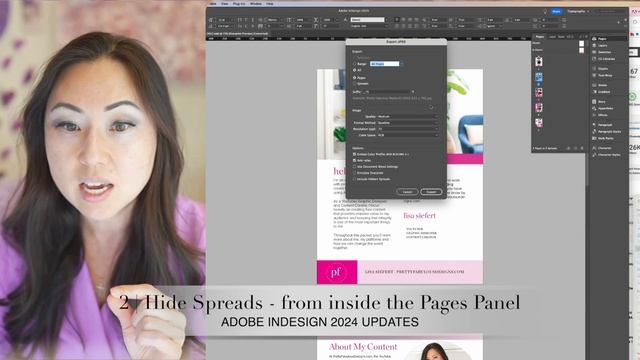Click the Export button in dialog
640x360 pixels.
[431, 192]
